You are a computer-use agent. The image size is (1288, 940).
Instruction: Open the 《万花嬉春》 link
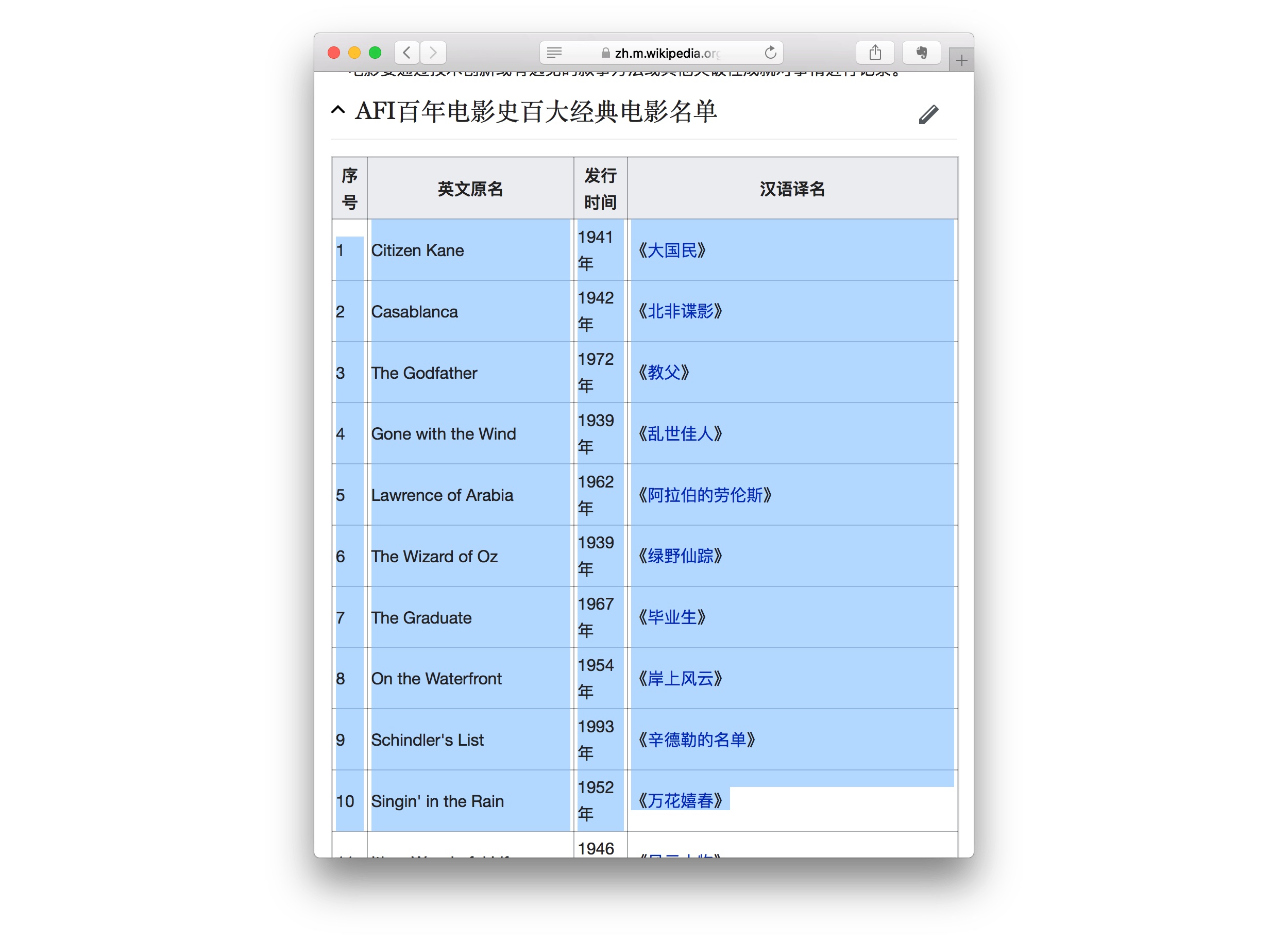(680, 801)
